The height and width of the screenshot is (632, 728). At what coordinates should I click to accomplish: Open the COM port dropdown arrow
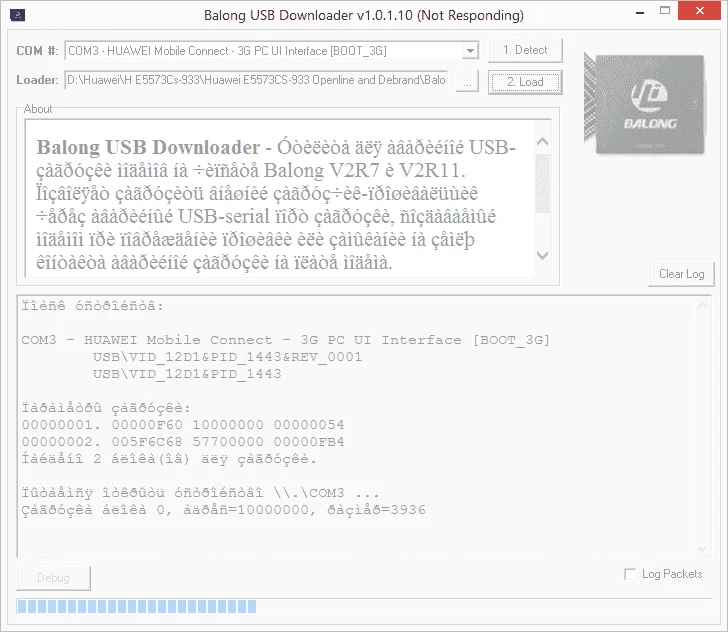(470, 50)
